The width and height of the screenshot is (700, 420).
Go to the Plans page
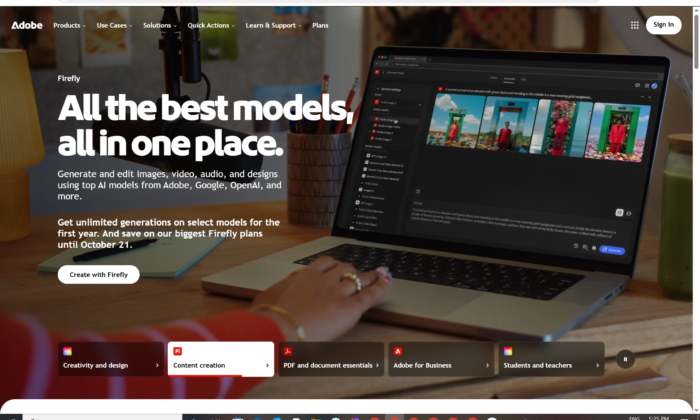(x=320, y=25)
